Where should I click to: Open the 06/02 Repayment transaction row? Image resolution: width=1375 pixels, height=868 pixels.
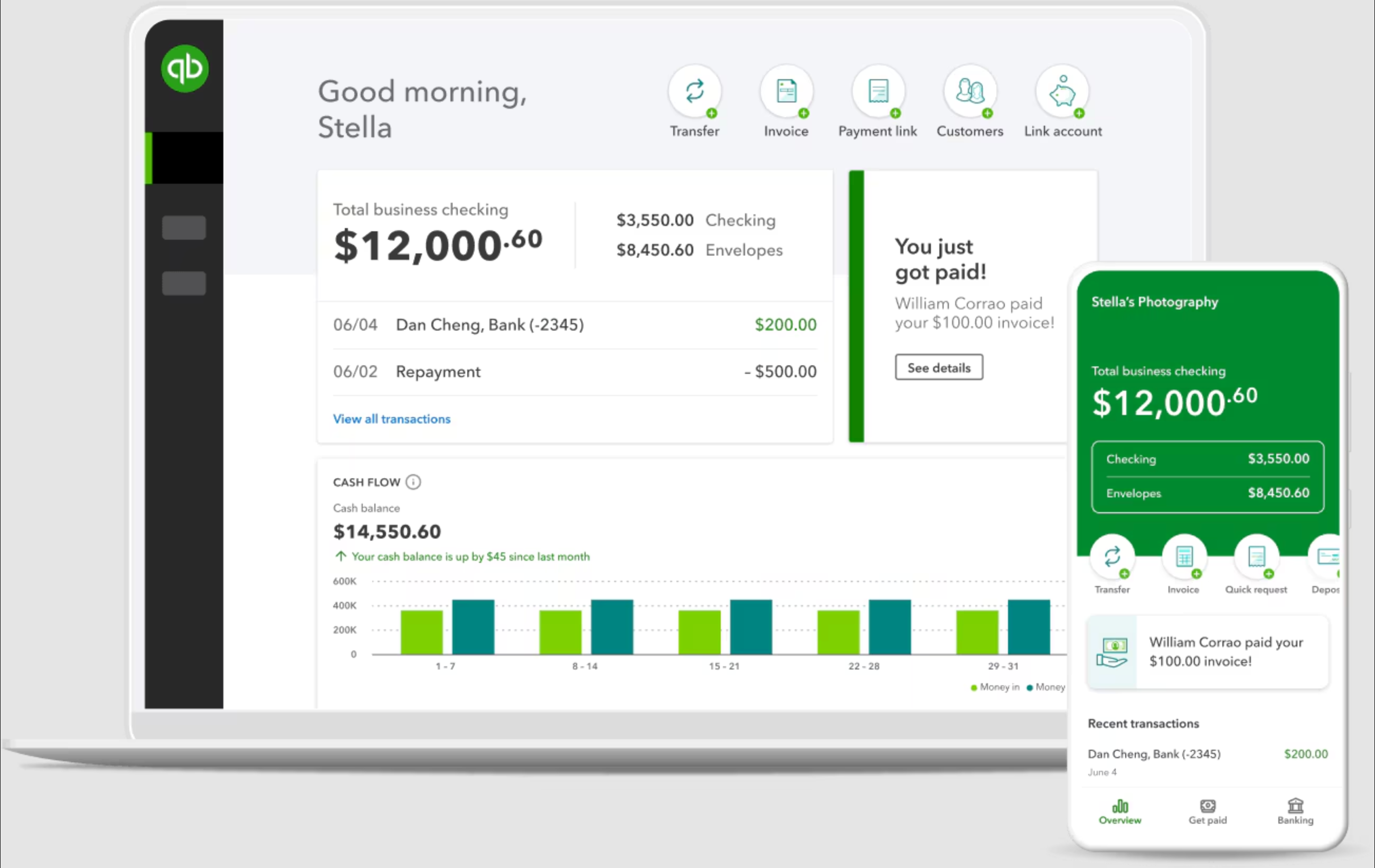(x=575, y=371)
